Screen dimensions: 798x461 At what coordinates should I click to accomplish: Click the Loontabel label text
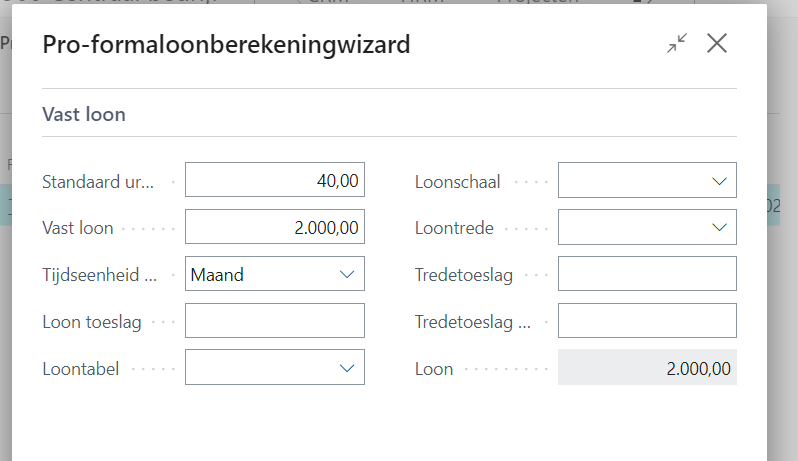pos(80,369)
